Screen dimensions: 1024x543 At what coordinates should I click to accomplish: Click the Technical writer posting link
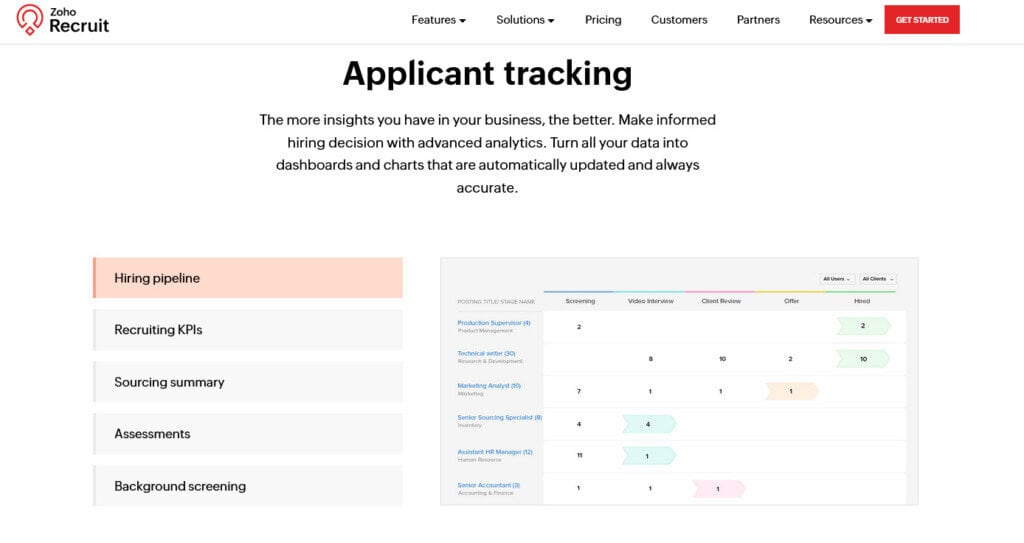tap(486, 354)
